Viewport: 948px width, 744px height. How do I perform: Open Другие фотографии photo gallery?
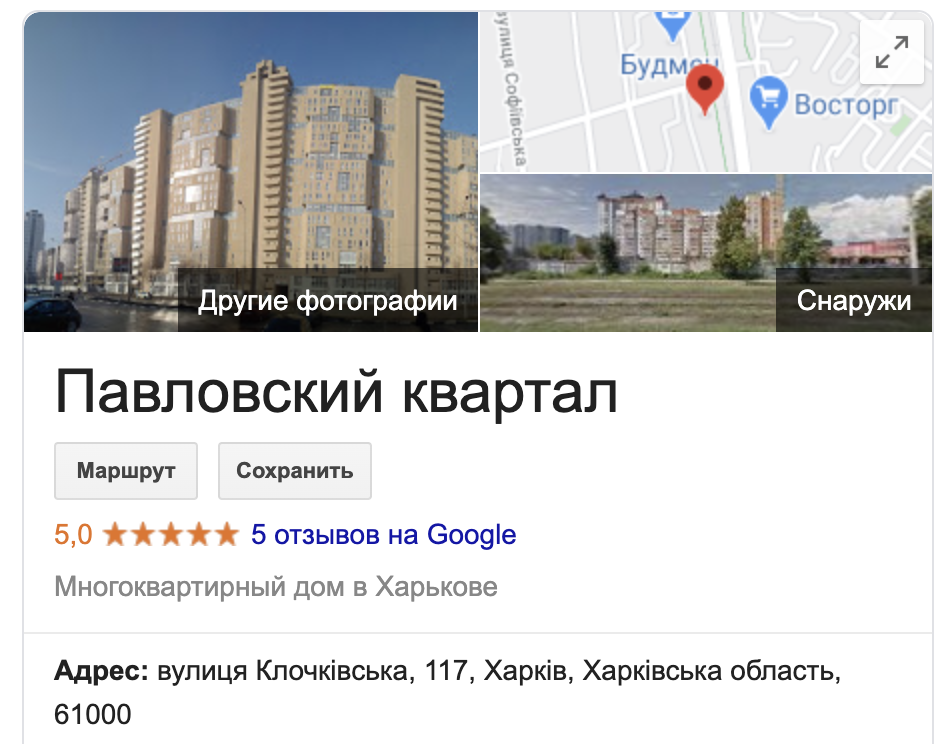click(328, 300)
